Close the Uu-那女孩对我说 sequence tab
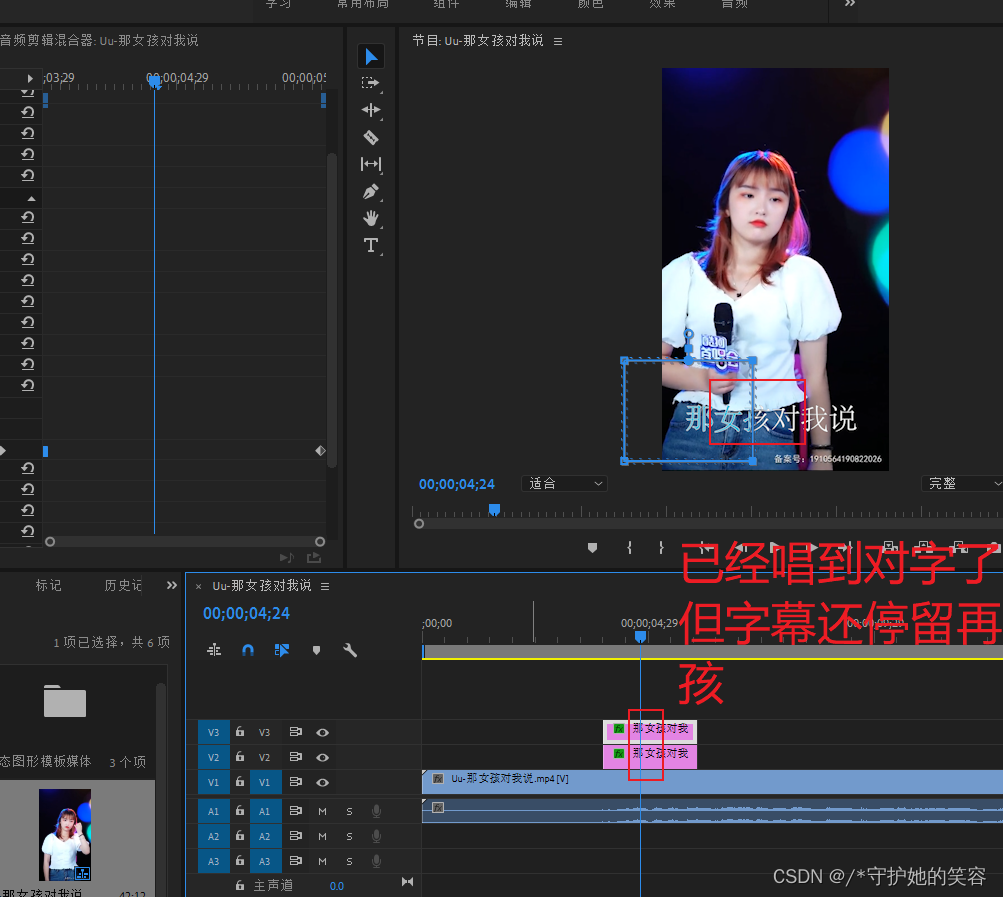 [198, 586]
